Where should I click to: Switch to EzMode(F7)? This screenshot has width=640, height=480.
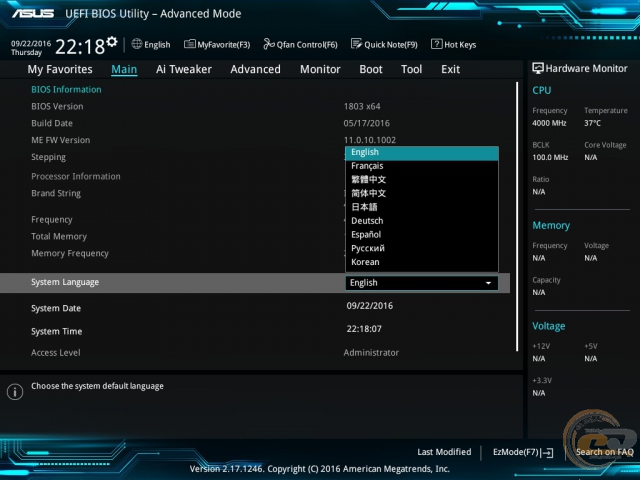[x=523, y=452]
